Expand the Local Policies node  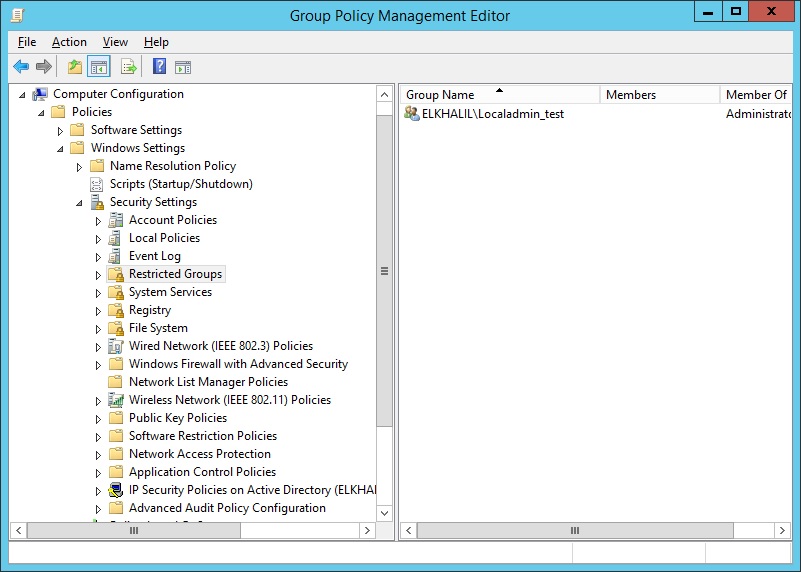pyautogui.click(x=98, y=239)
